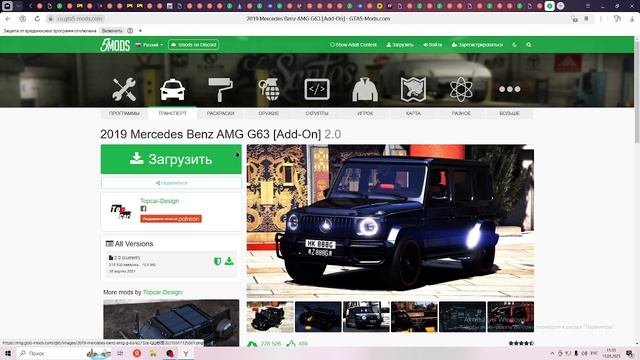Open Topcar-Design link under More mods by

[x=163, y=292]
